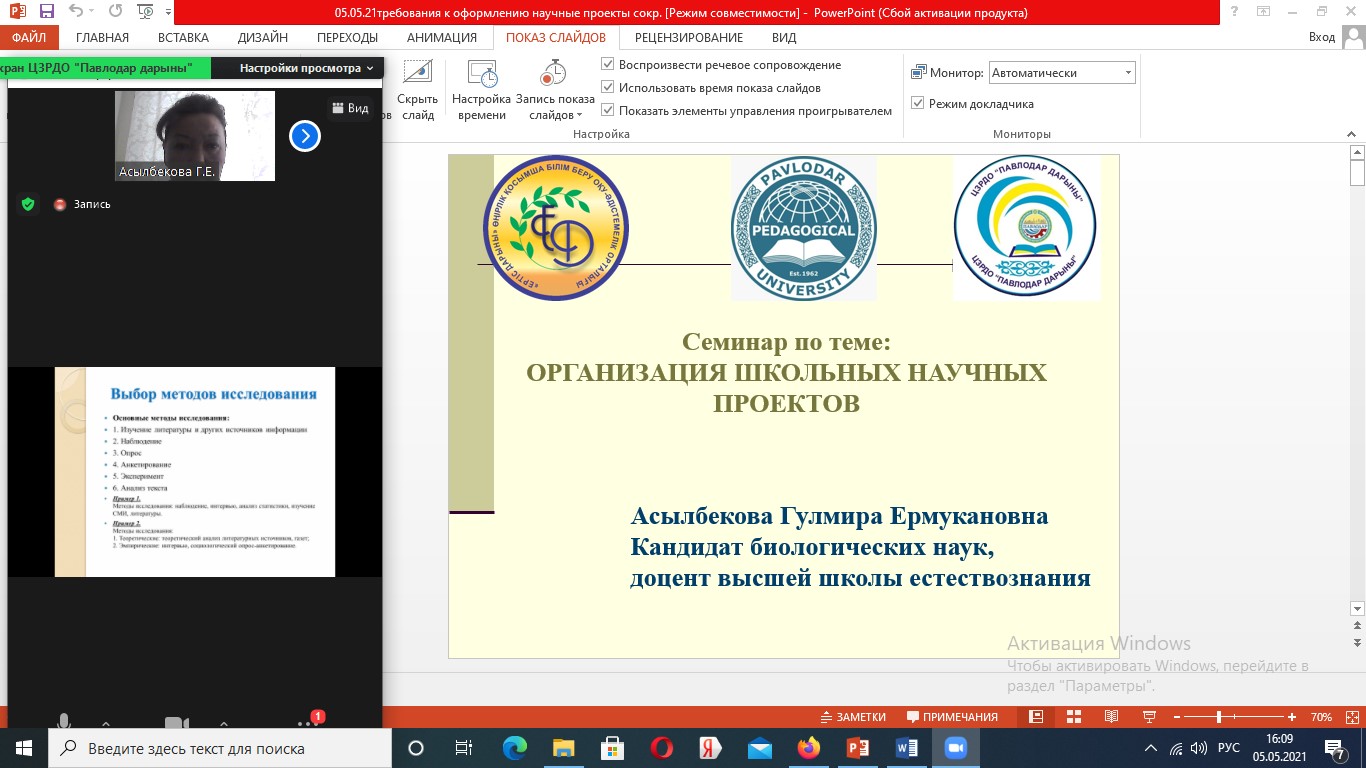
Task: Toggle Воспроизвести речевое сопровождение checkbox
Action: [x=607, y=64]
